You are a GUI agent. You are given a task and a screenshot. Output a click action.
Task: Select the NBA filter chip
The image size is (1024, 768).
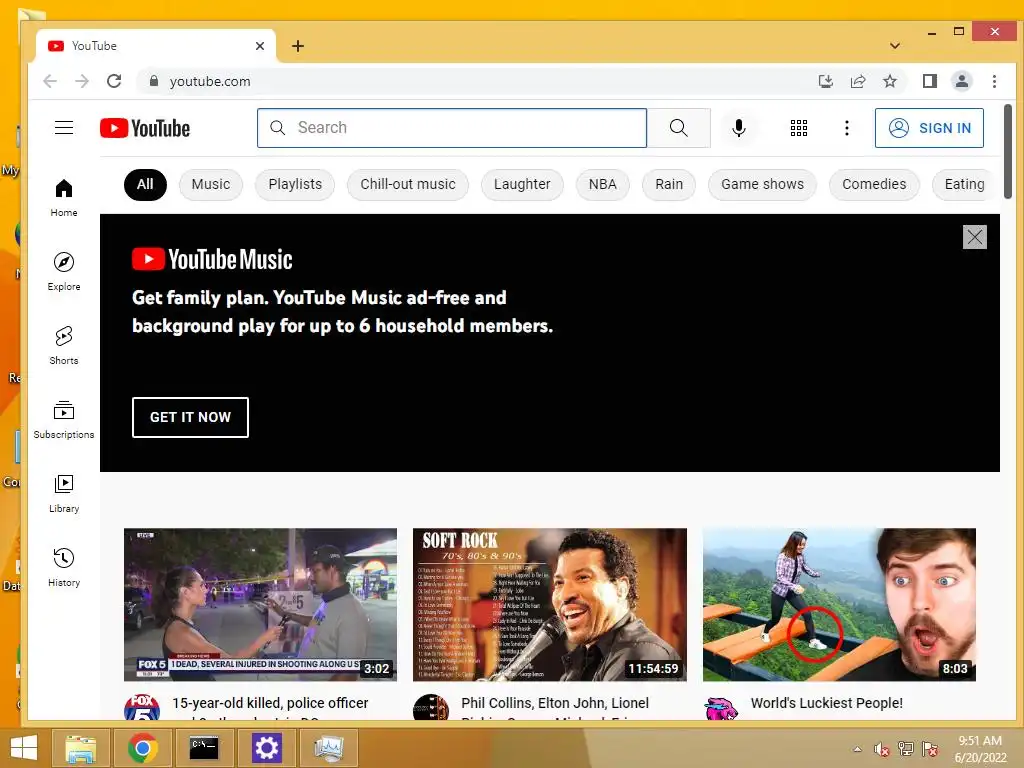[603, 185]
